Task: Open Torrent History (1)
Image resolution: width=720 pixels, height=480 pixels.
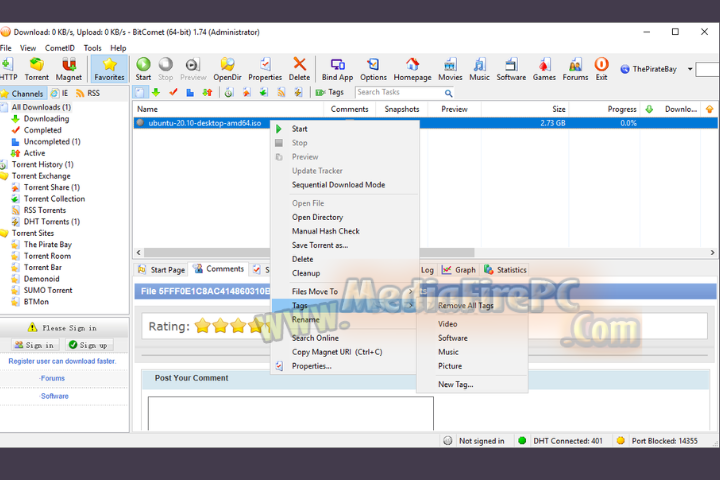Action: click(x=43, y=164)
